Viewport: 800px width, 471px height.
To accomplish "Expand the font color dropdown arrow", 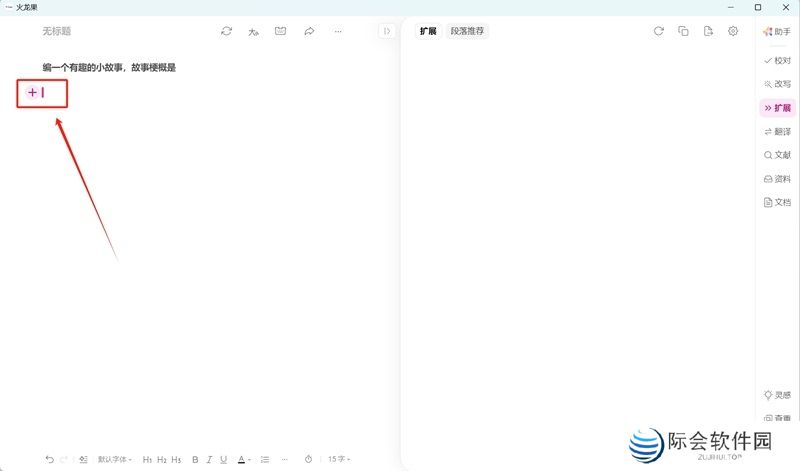I will click(x=250, y=460).
